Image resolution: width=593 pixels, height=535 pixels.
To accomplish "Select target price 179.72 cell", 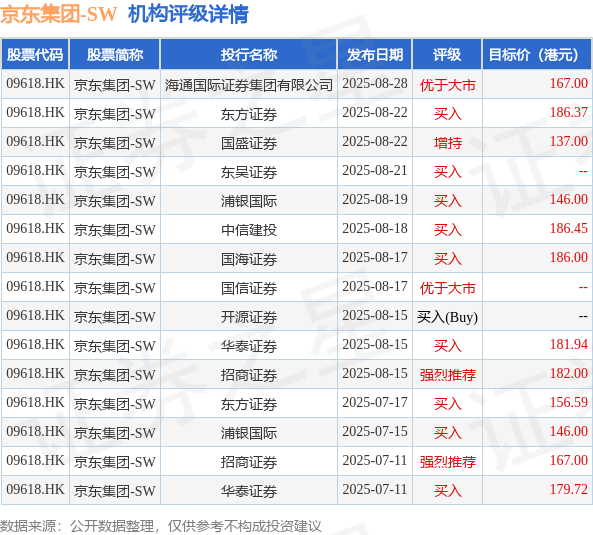I will [x=537, y=490].
